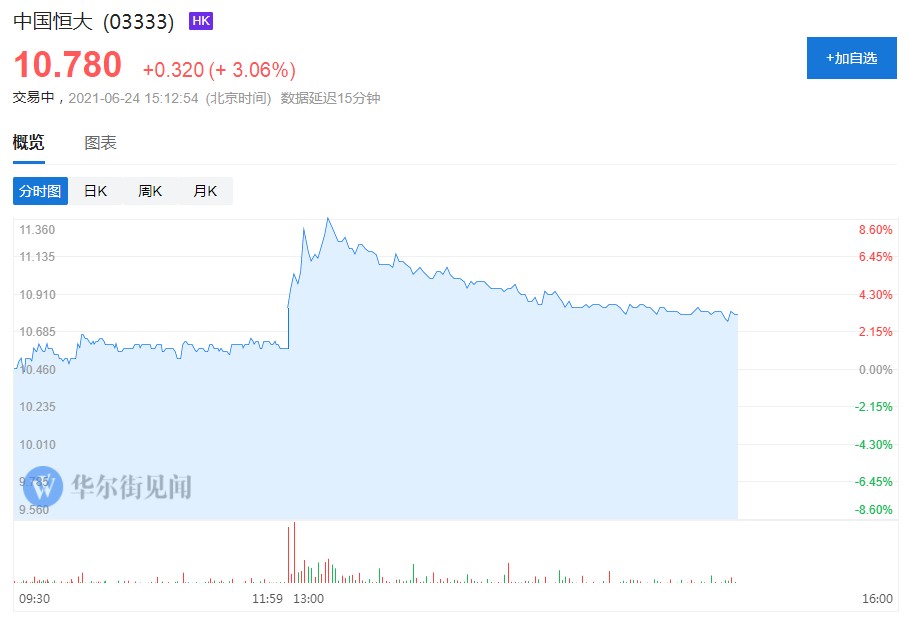Viewport: 910px width, 623px height.
Task: Click the purple HK market badge
Action: coord(200,21)
